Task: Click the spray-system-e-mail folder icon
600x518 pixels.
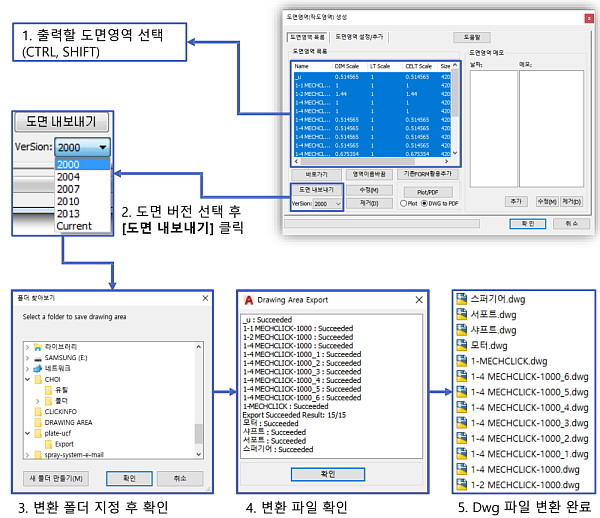Action: [x=38, y=454]
